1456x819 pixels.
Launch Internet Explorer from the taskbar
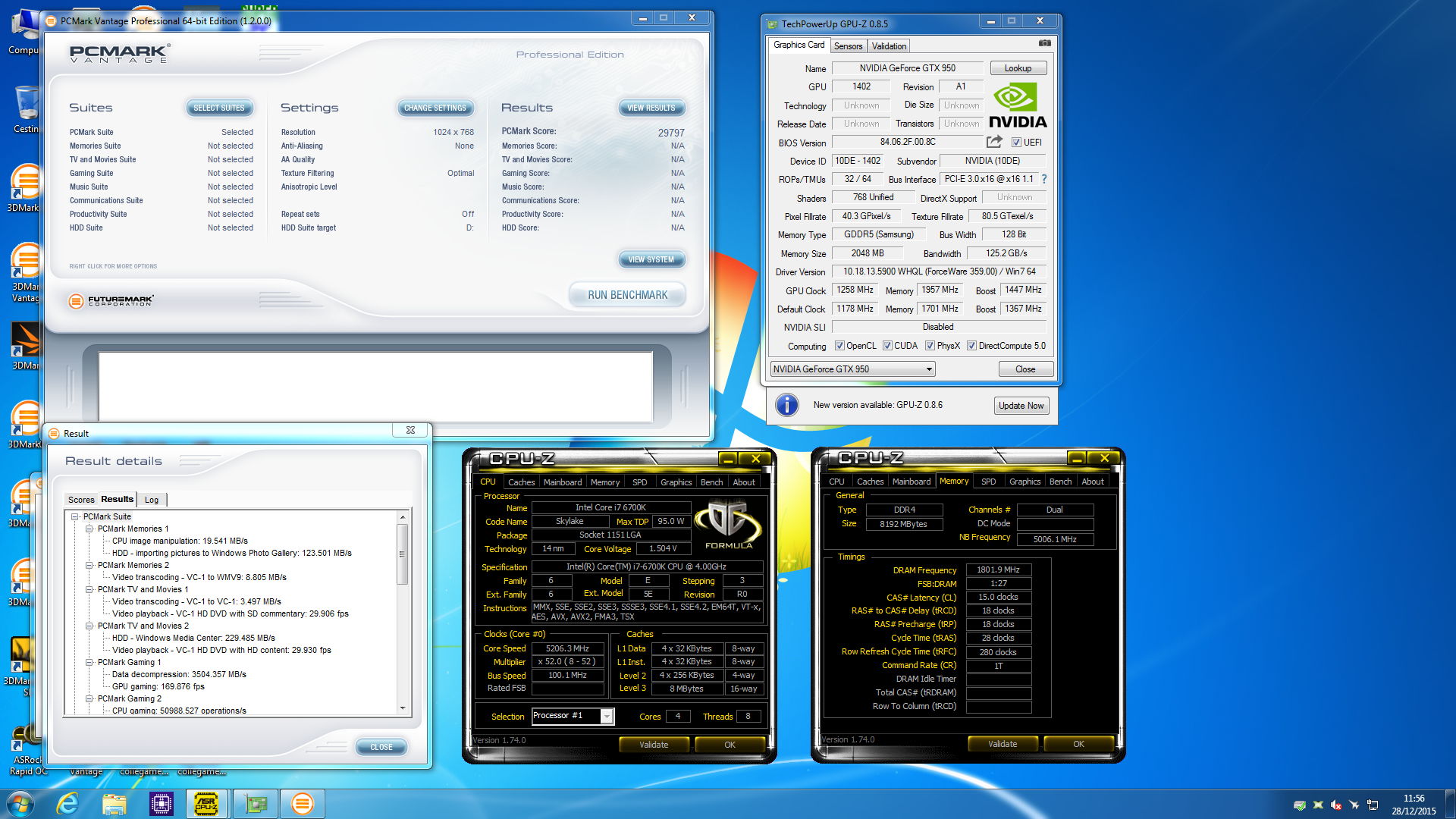[x=68, y=804]
